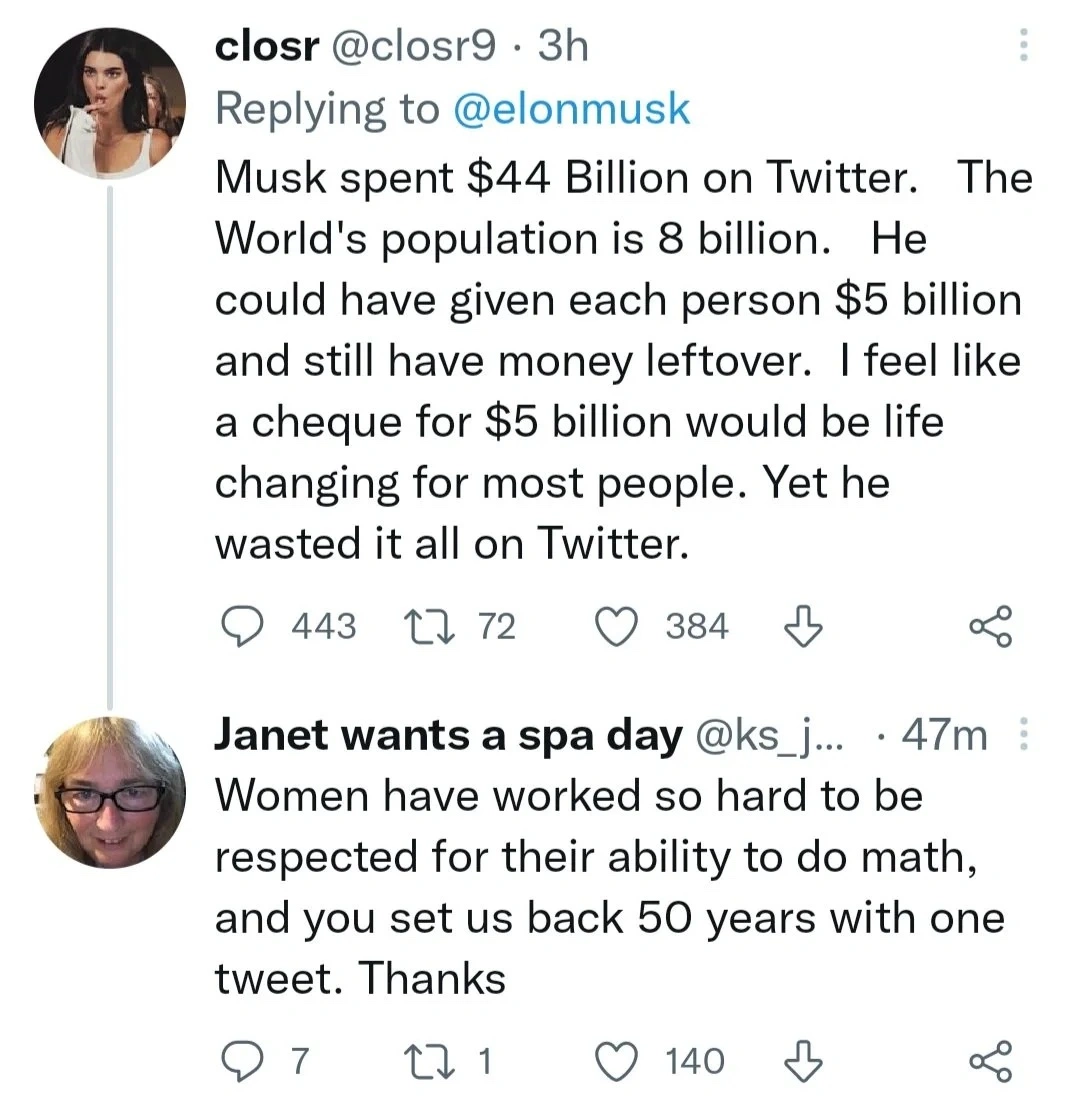
Task: Click the closr display name
Action: [263, 47]
